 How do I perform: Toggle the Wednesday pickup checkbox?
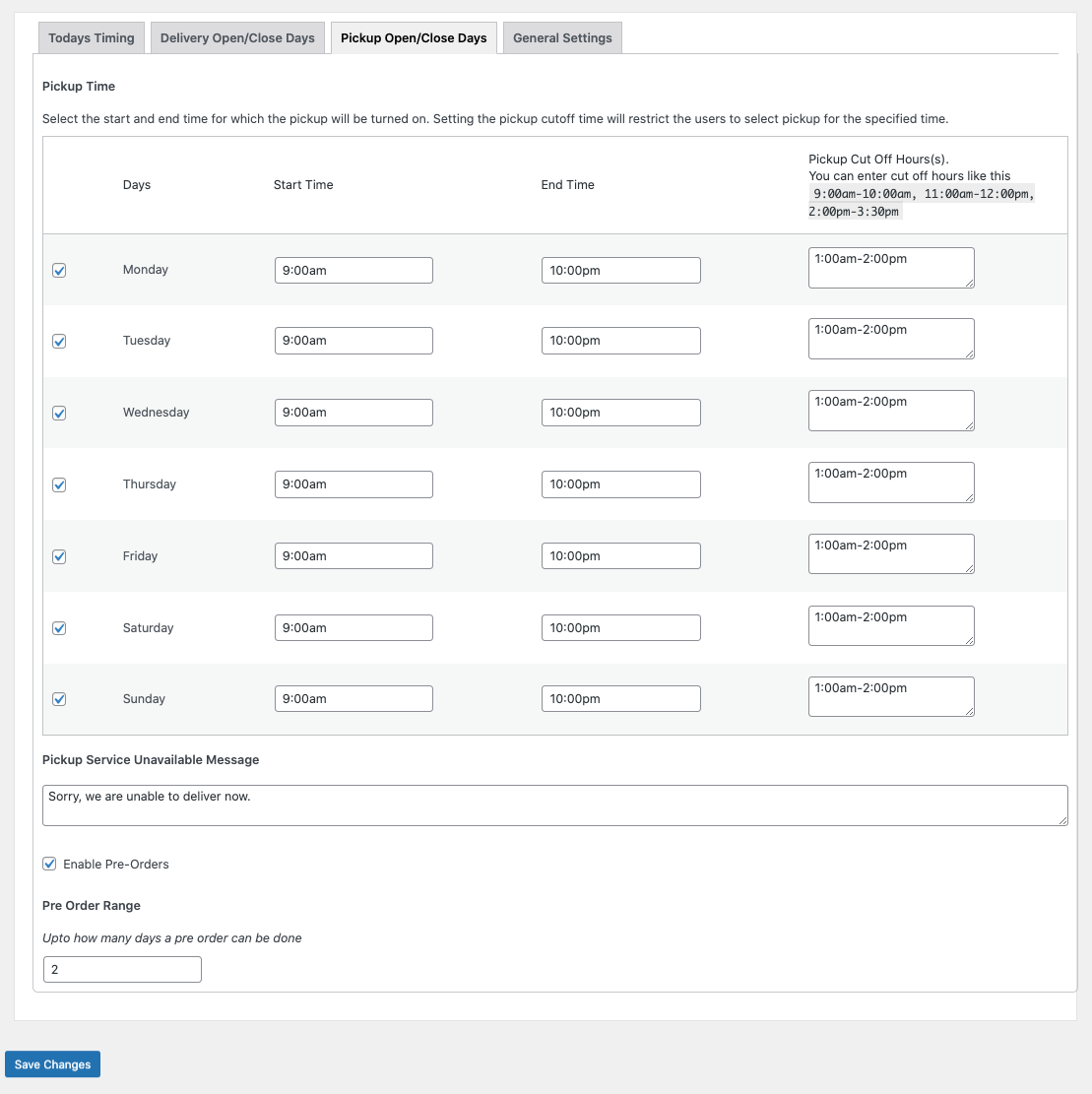point(59,413)
